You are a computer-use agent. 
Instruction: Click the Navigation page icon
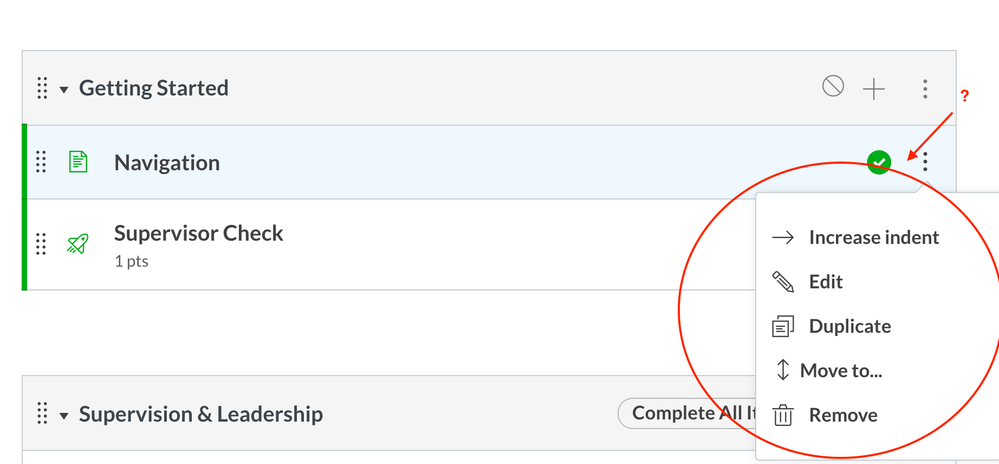pyautogui.click(x=78, y=162)
